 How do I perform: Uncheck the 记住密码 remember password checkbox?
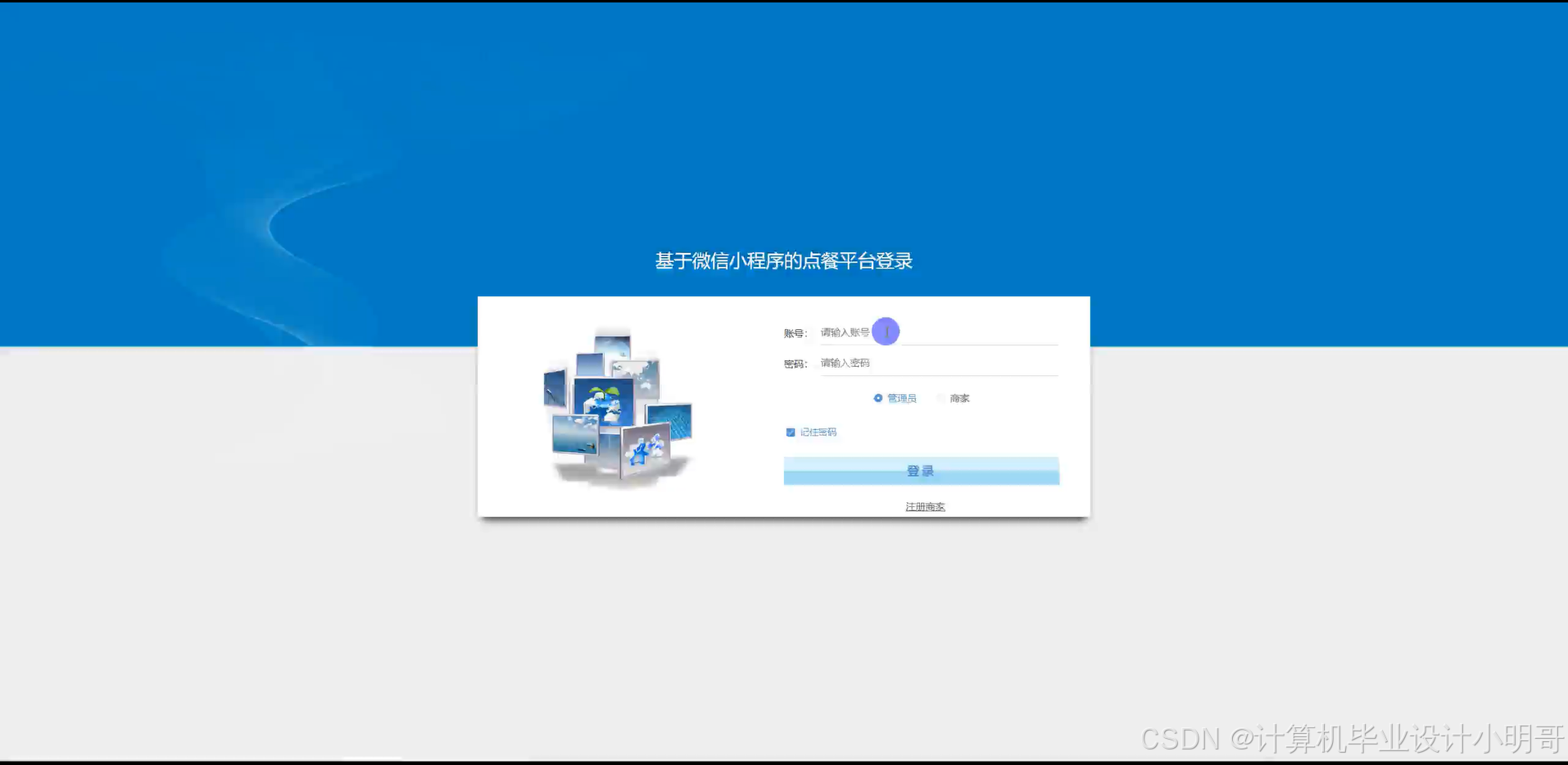pos(791,432)
